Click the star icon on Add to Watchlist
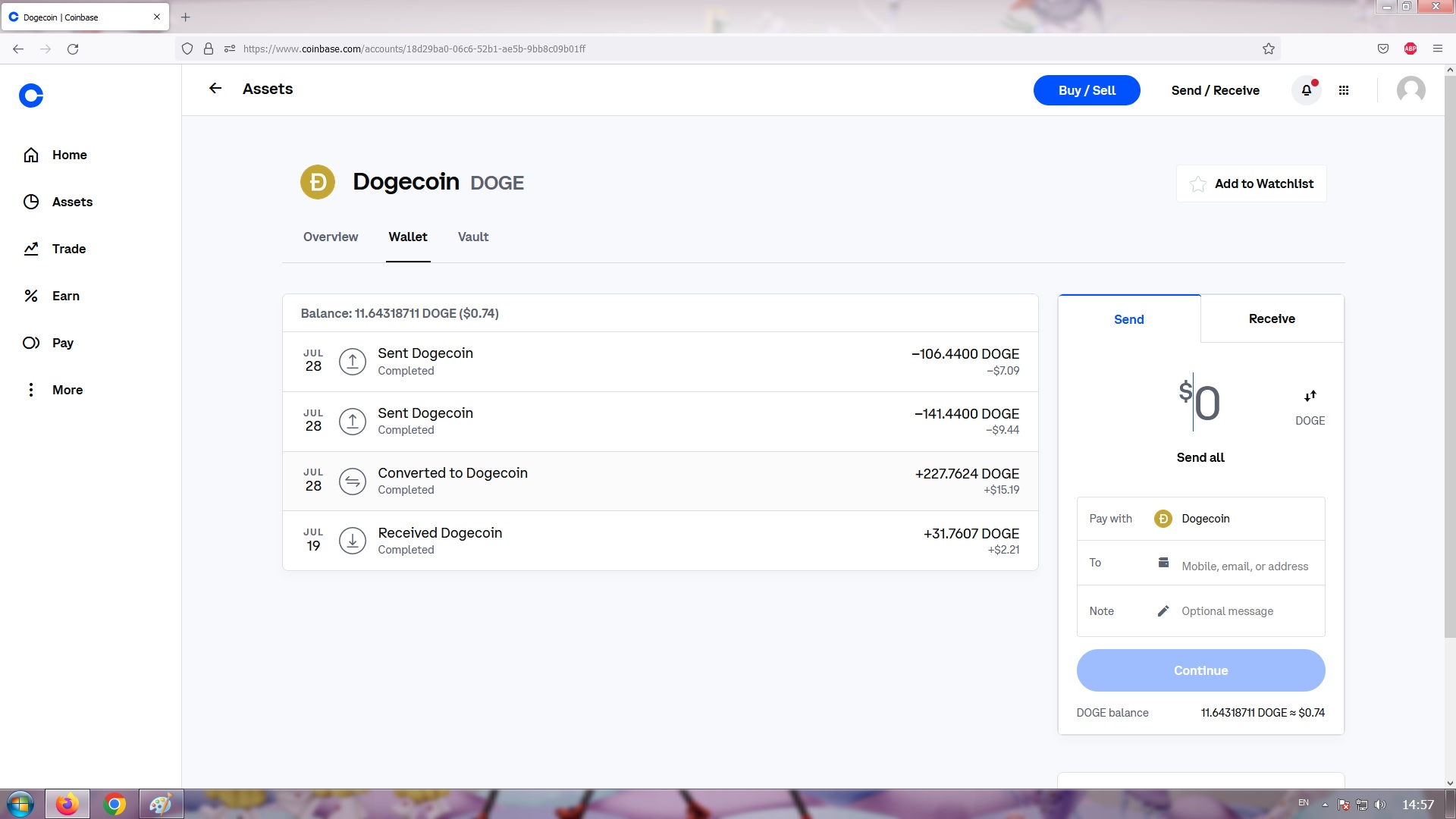1456x819 pixels. [x=1198, y=184]
